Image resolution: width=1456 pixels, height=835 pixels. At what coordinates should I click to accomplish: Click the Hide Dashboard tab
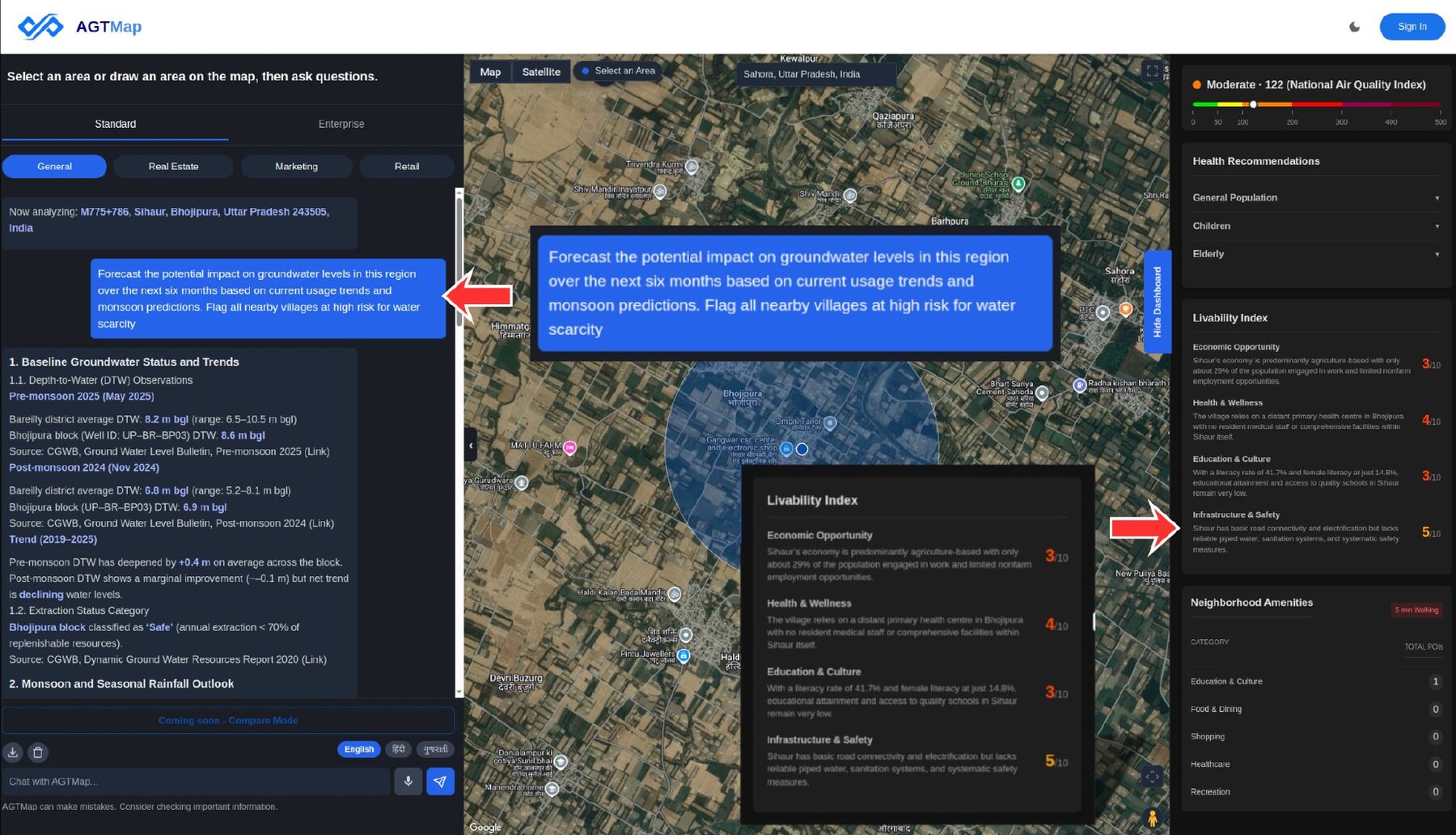coord(1157,302)
